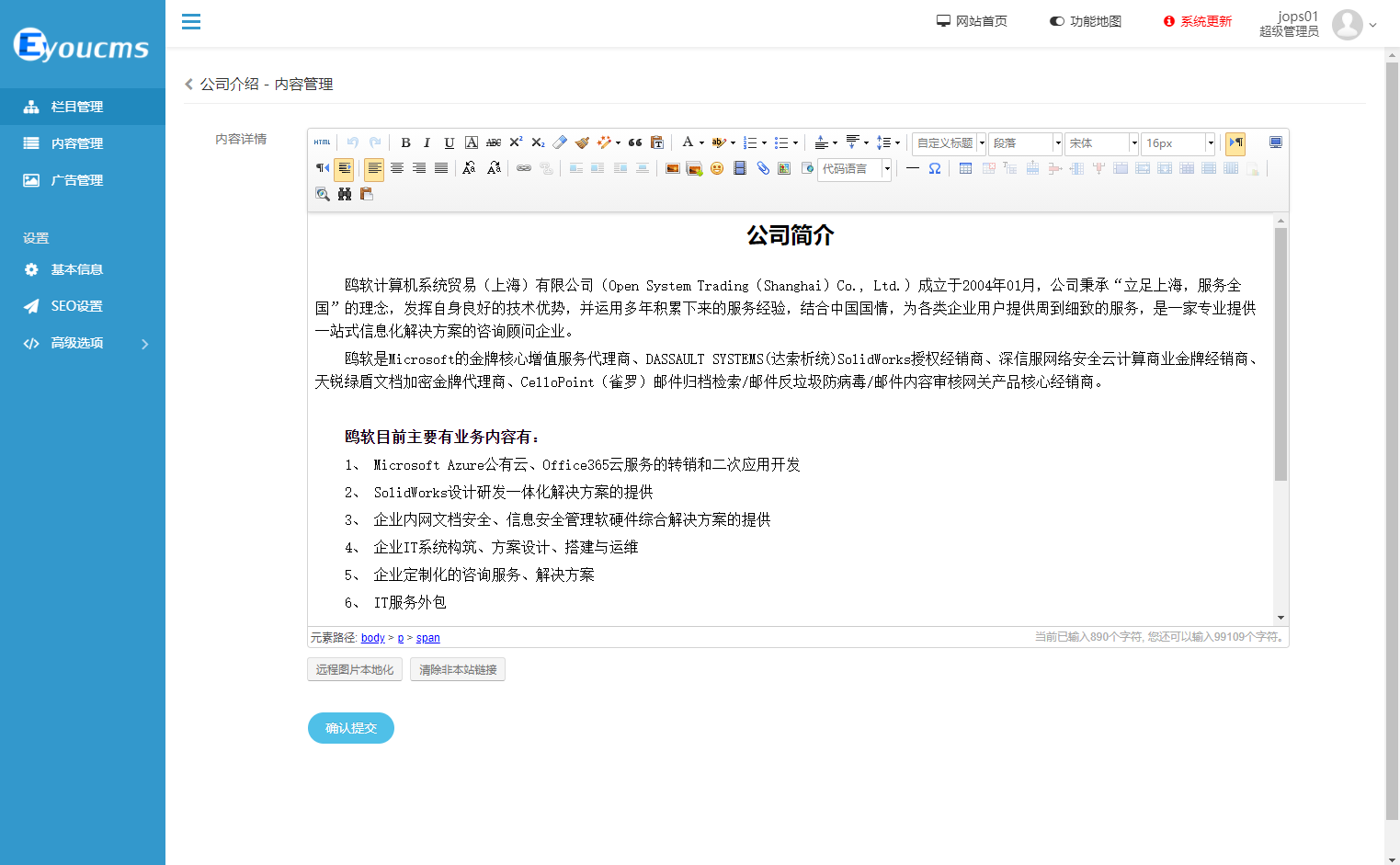Open the 宋体 font family dropdown

pos(1101,143)
